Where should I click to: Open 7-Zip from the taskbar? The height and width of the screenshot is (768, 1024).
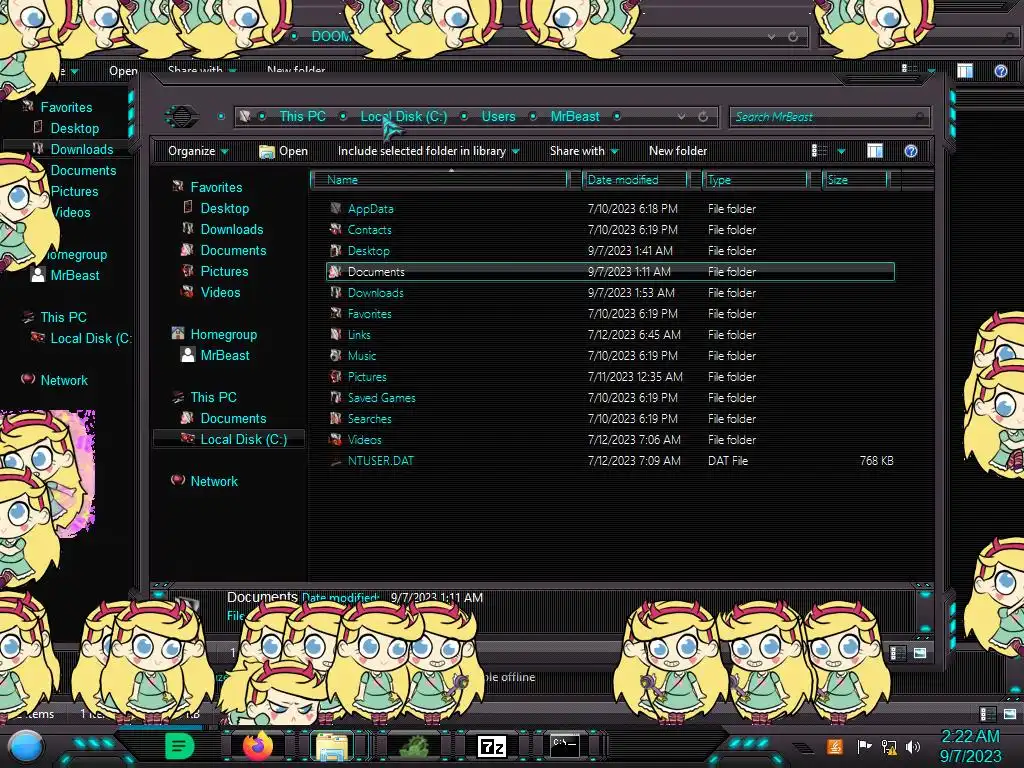[x=492, y=746]
